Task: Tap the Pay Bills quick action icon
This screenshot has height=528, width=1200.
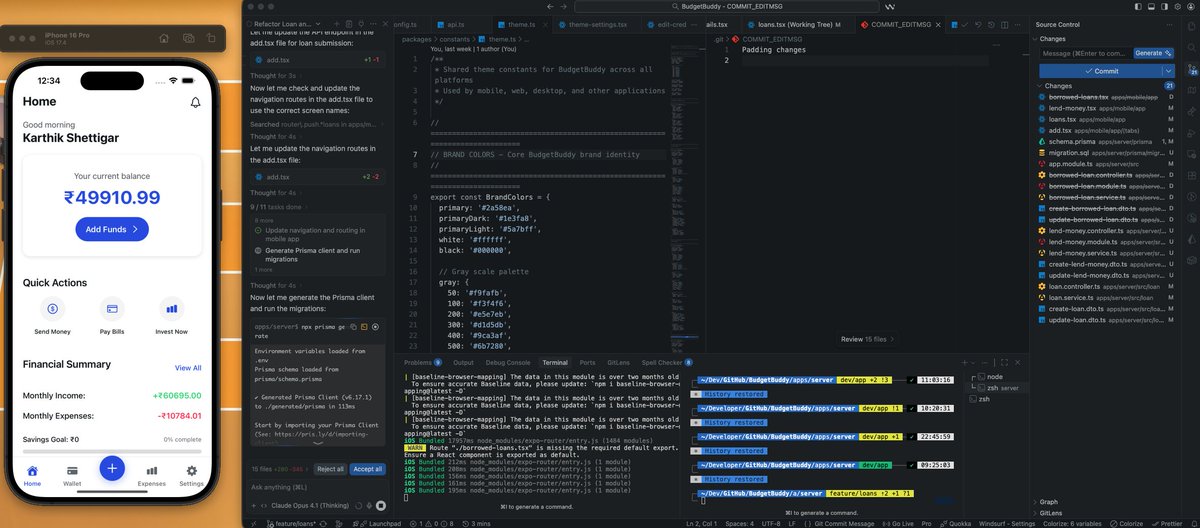Action: coord(112,309)
